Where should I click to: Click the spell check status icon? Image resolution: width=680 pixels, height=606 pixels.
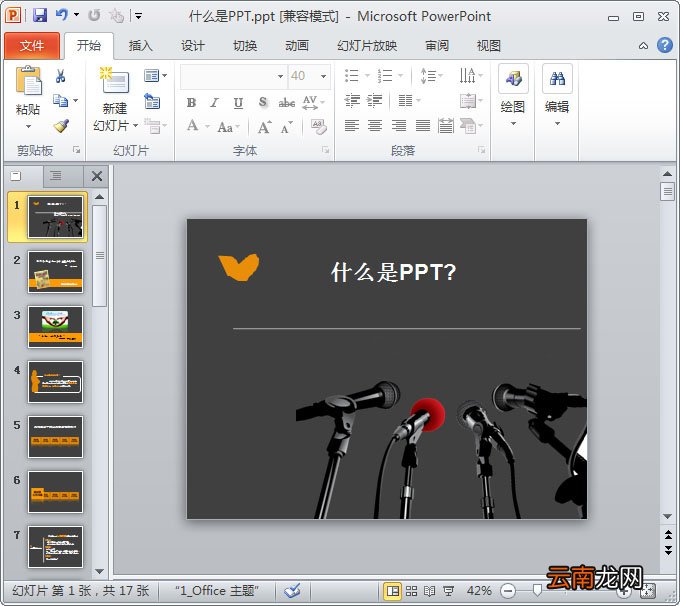pyautogui.click(x=293, y=590)
